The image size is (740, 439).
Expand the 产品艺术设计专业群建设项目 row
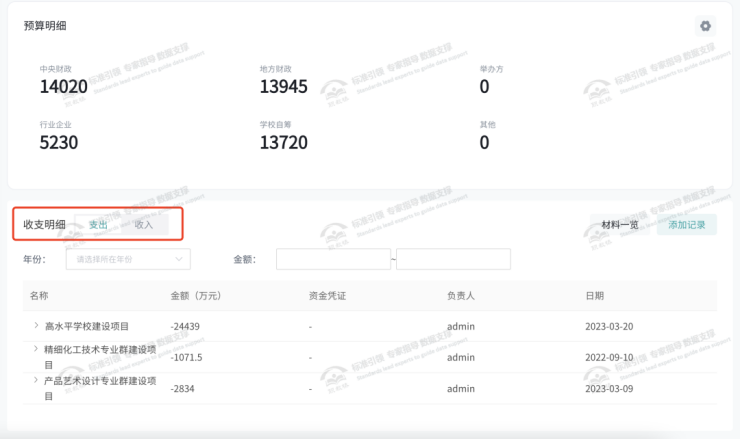coord(36,380)
